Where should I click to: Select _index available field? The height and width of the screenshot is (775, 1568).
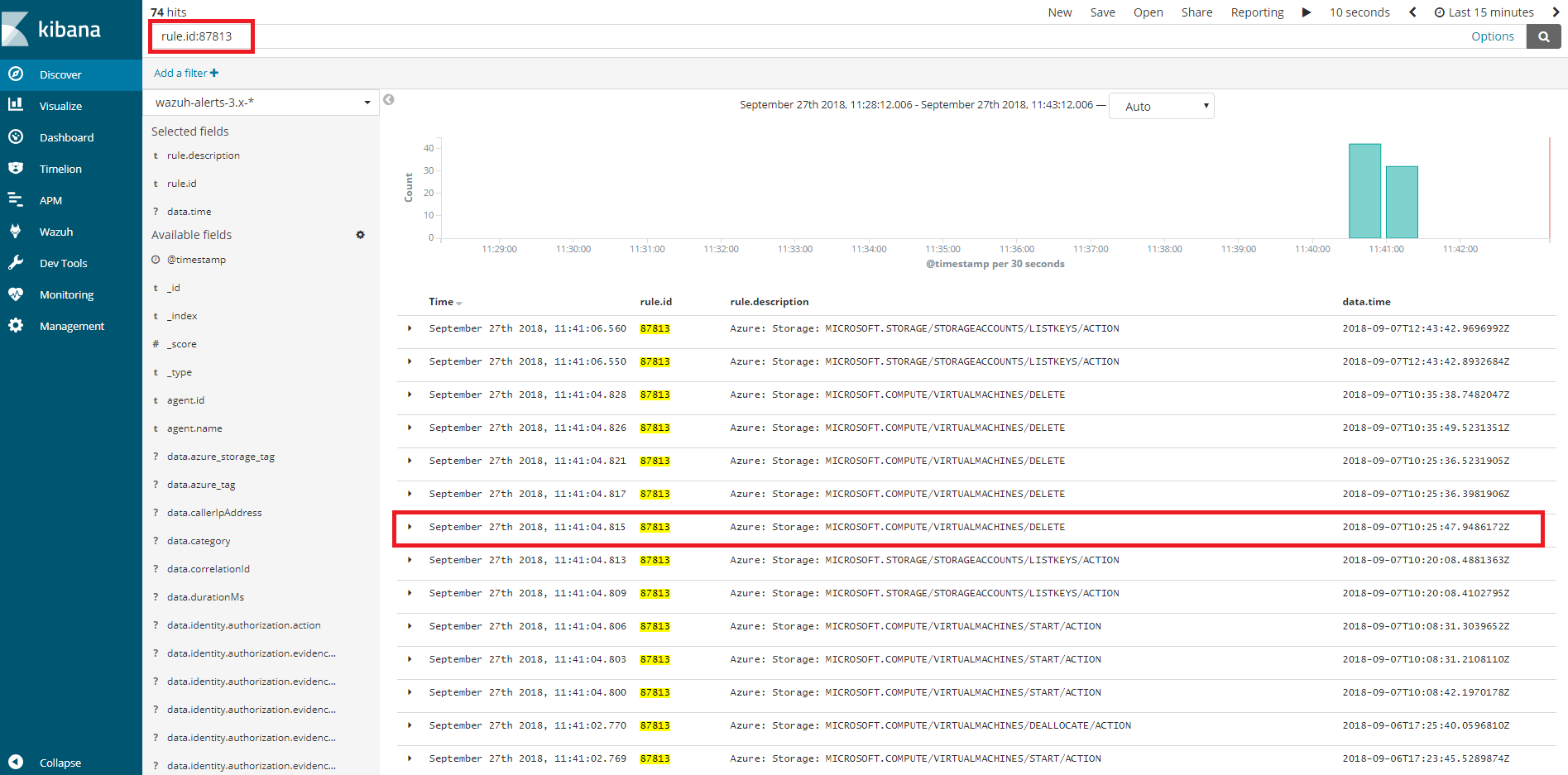click(x=182, y=316)
